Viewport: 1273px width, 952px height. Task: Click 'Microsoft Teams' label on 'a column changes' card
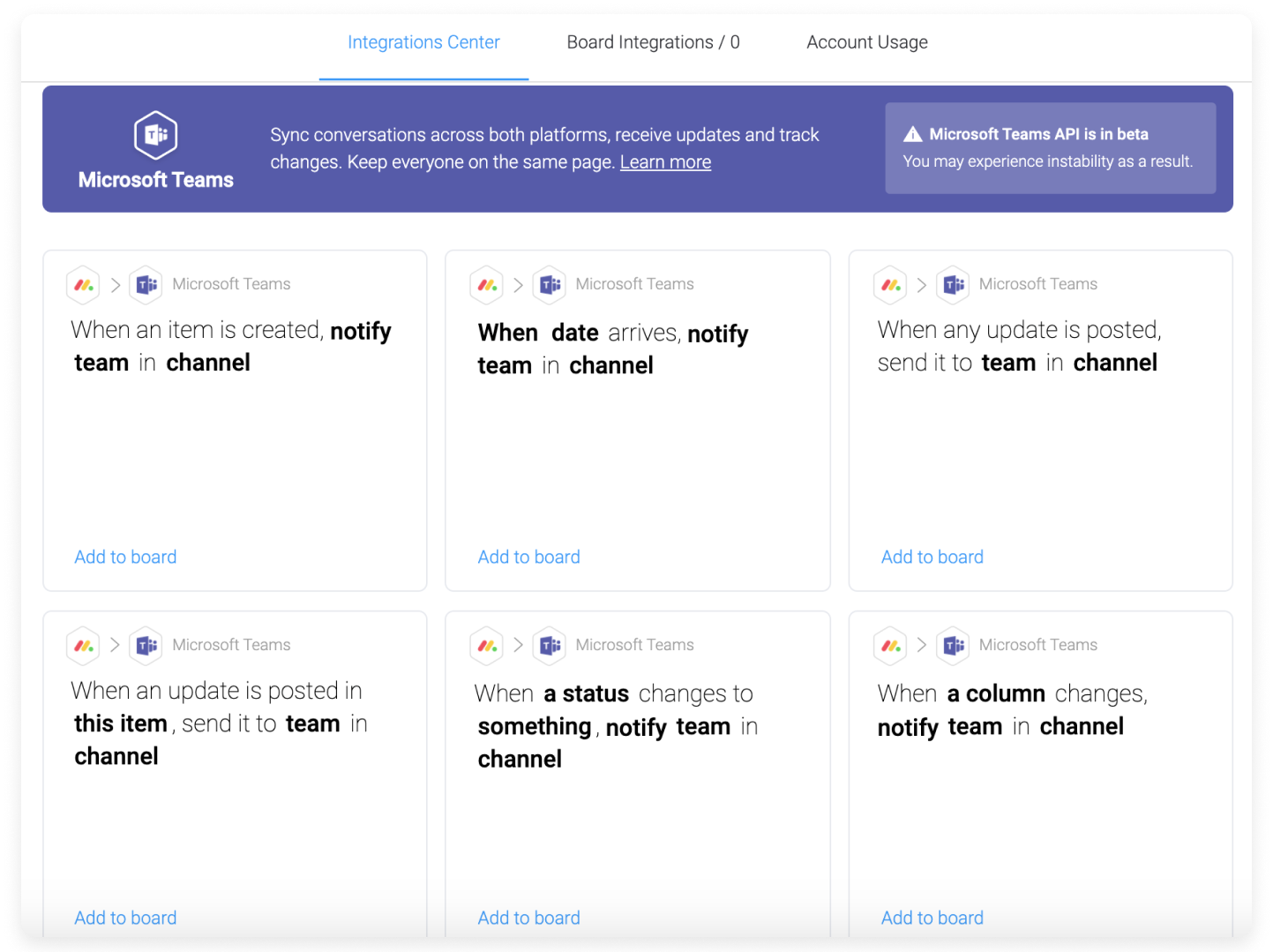(x=1038, y=645)
